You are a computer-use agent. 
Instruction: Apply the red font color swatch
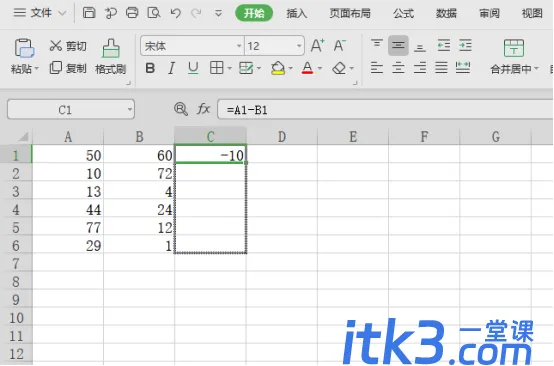pyautogui.click(x=307, y=68)
